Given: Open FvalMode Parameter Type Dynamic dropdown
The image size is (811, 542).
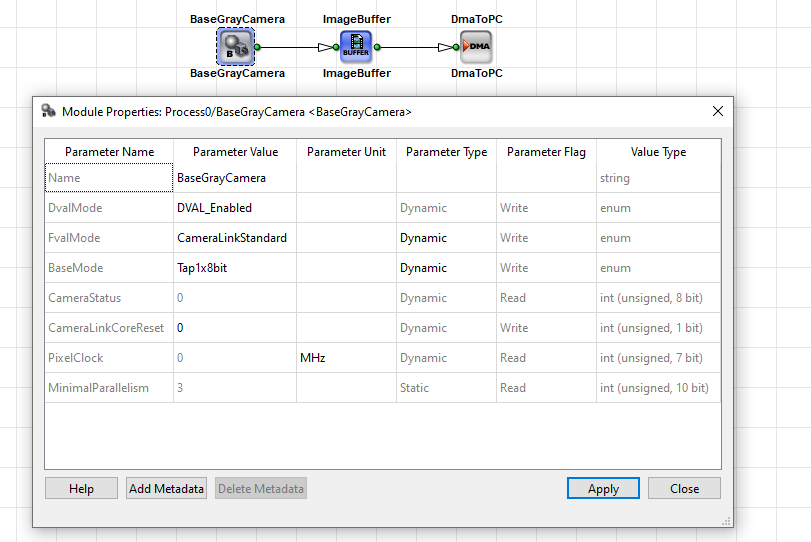Looking at the screenshot, I should 446,238.
